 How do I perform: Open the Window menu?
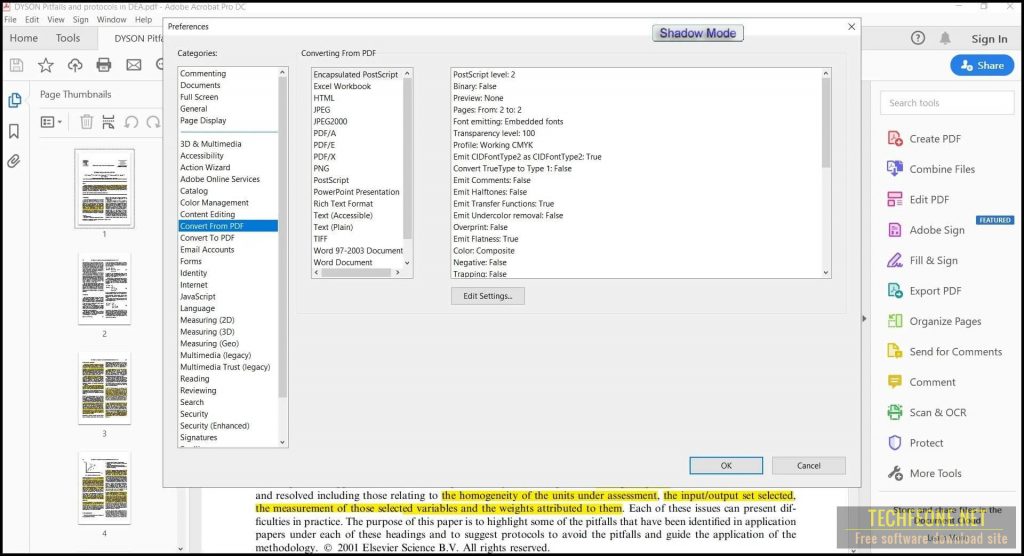click(112, 20)
